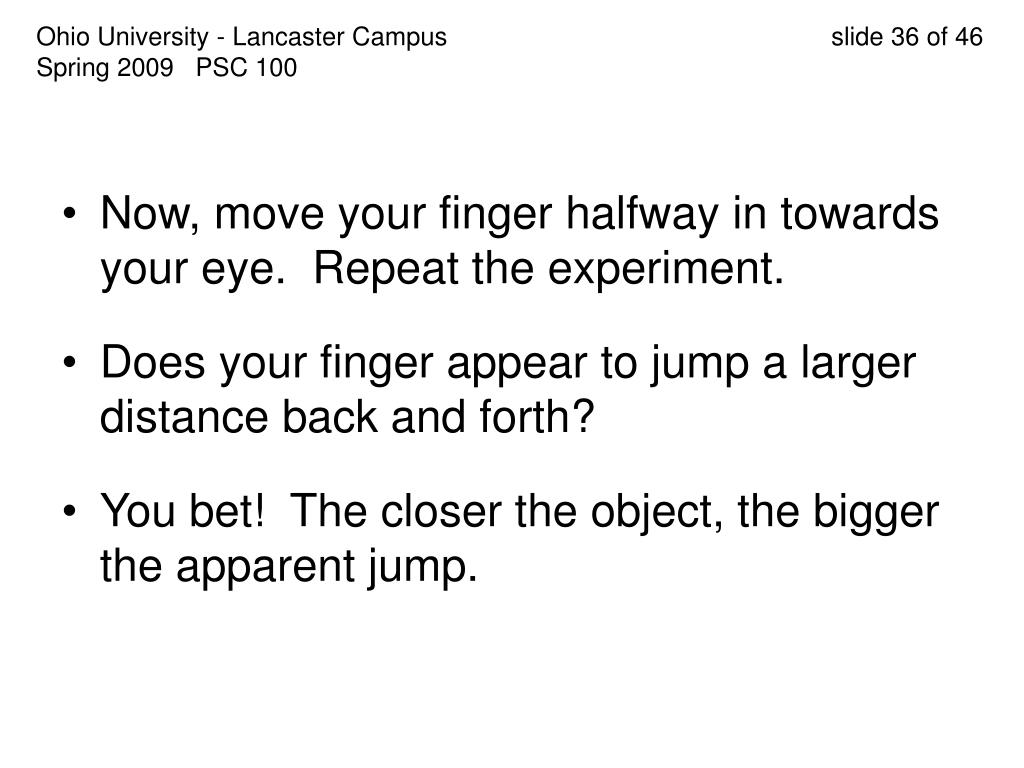Click the word 'distance' in second bullet
The height and width of the screenshot is (768, 1024).
click(184, 417)
